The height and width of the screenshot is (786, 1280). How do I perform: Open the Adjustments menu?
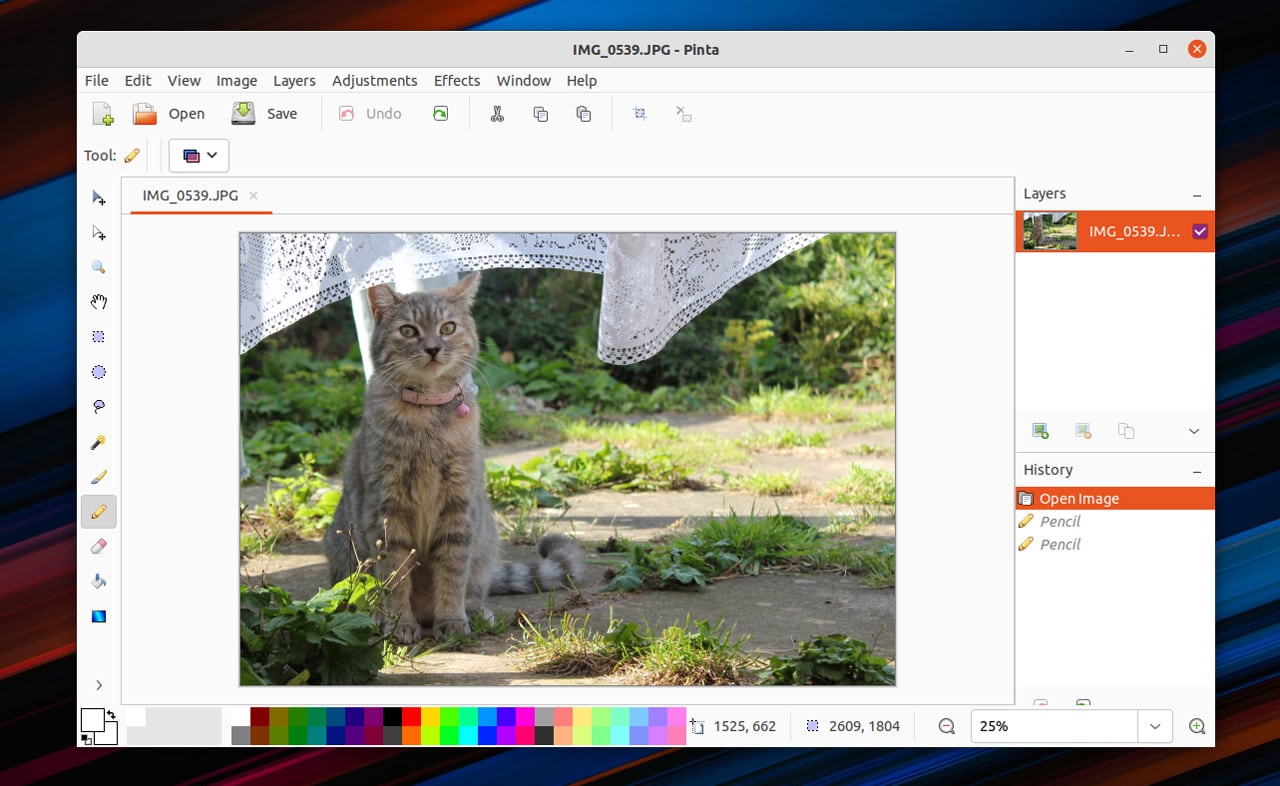pos(375,80)
